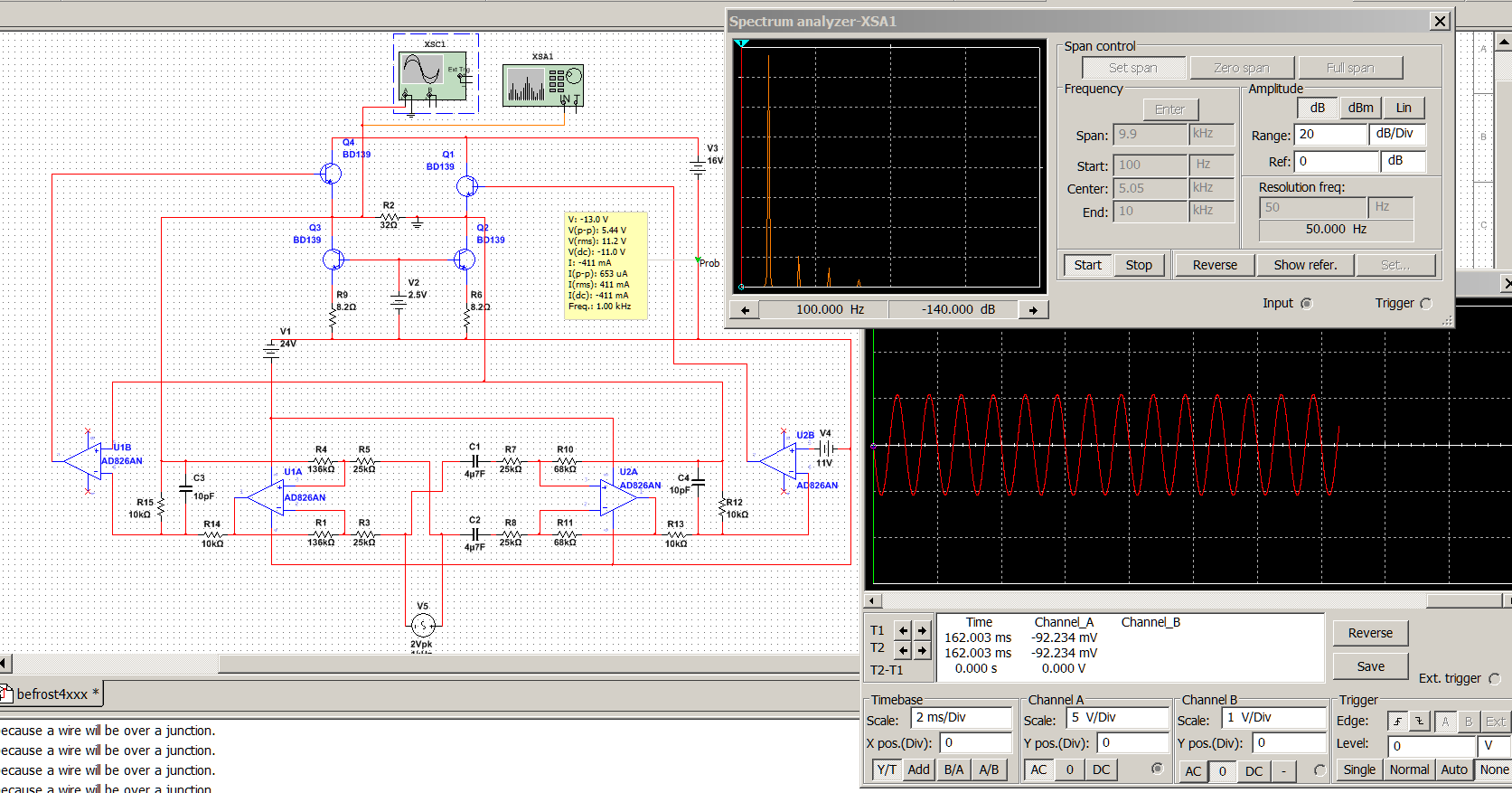
Task: Switch timebase mode to B/A
Action: (953, 769)
